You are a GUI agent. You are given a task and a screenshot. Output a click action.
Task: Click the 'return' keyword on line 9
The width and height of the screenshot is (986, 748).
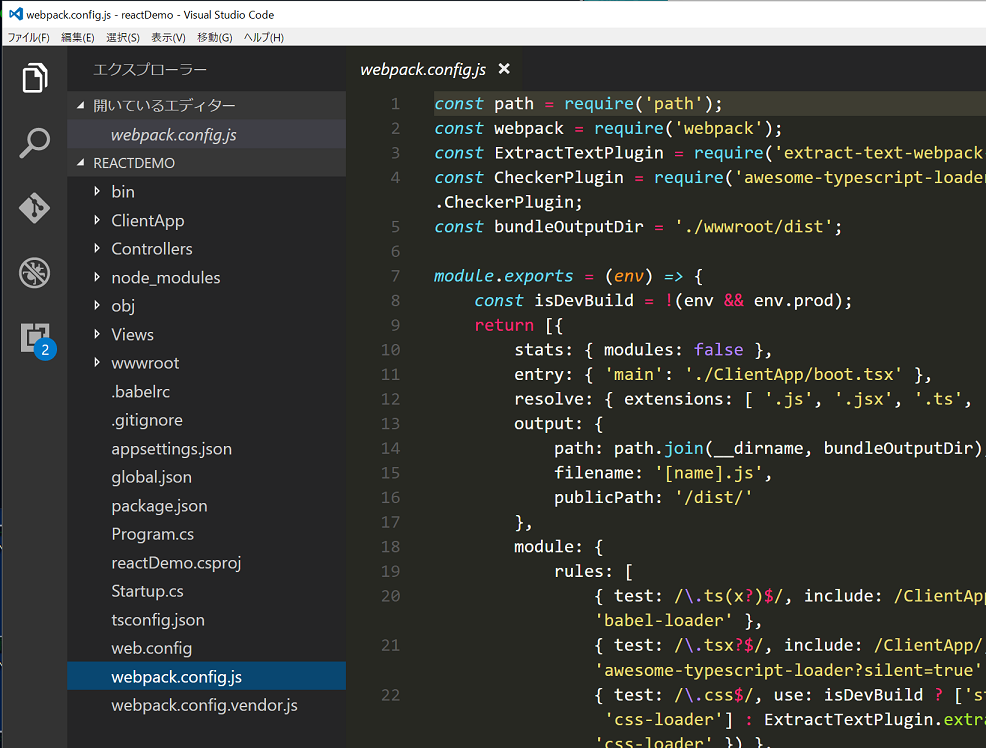tap(504, 325)
